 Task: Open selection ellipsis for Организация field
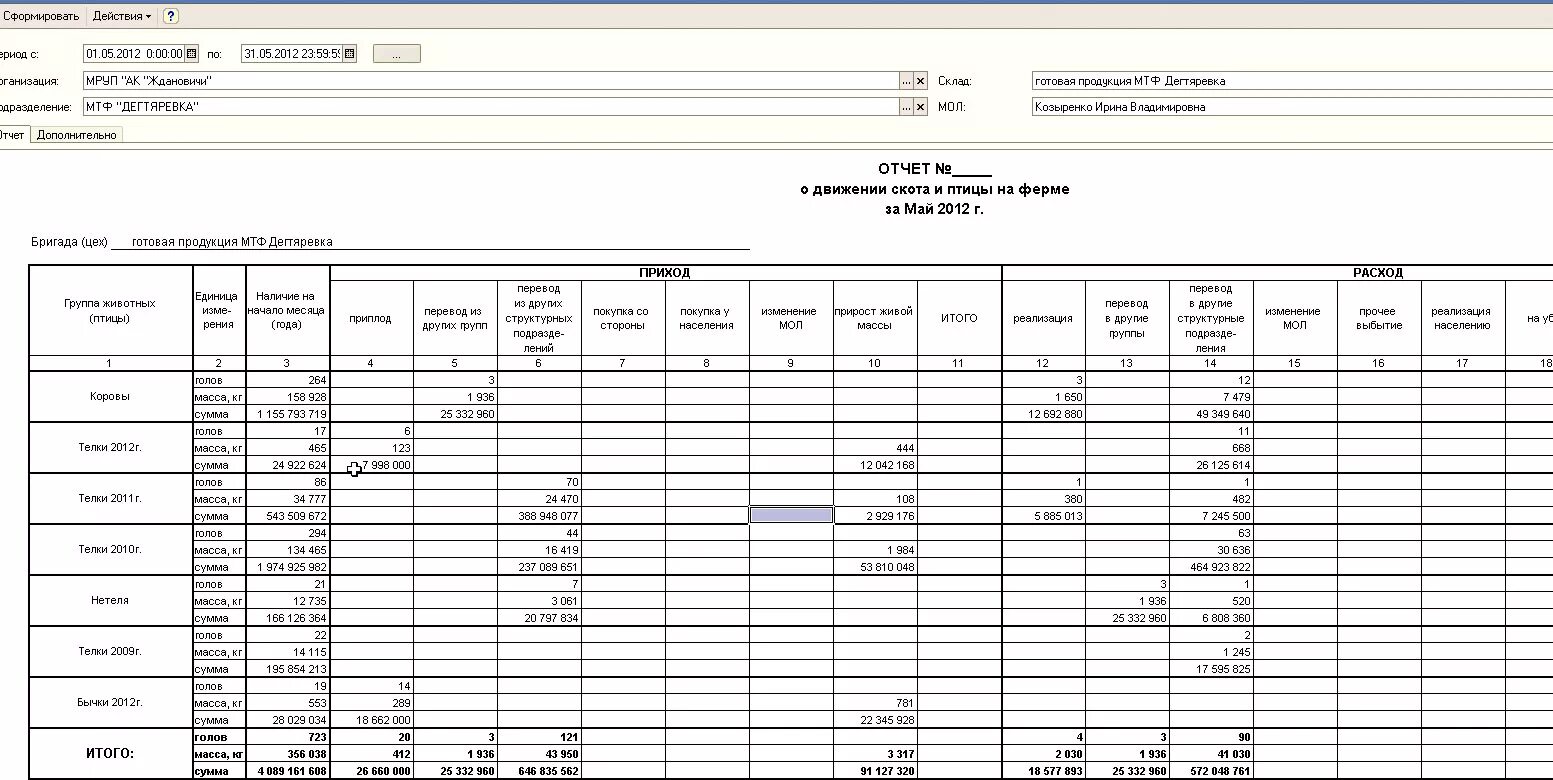(906, 81)
